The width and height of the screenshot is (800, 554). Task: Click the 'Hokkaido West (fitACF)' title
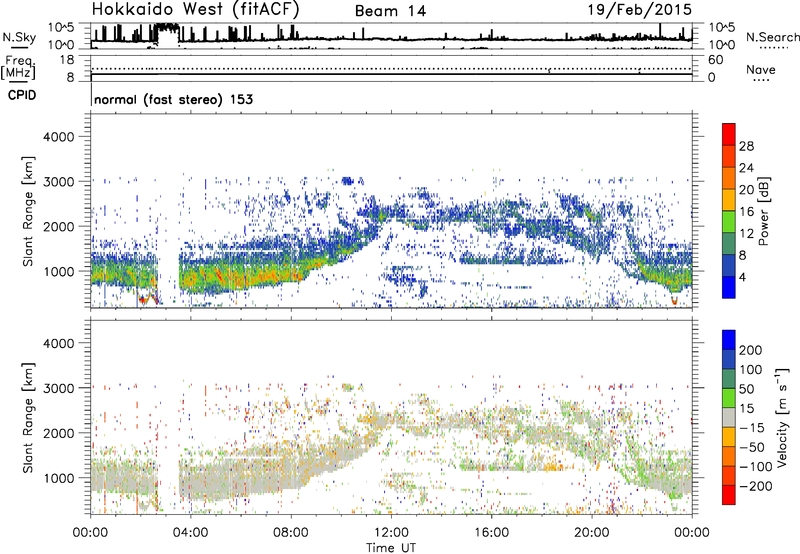(195, 9)
